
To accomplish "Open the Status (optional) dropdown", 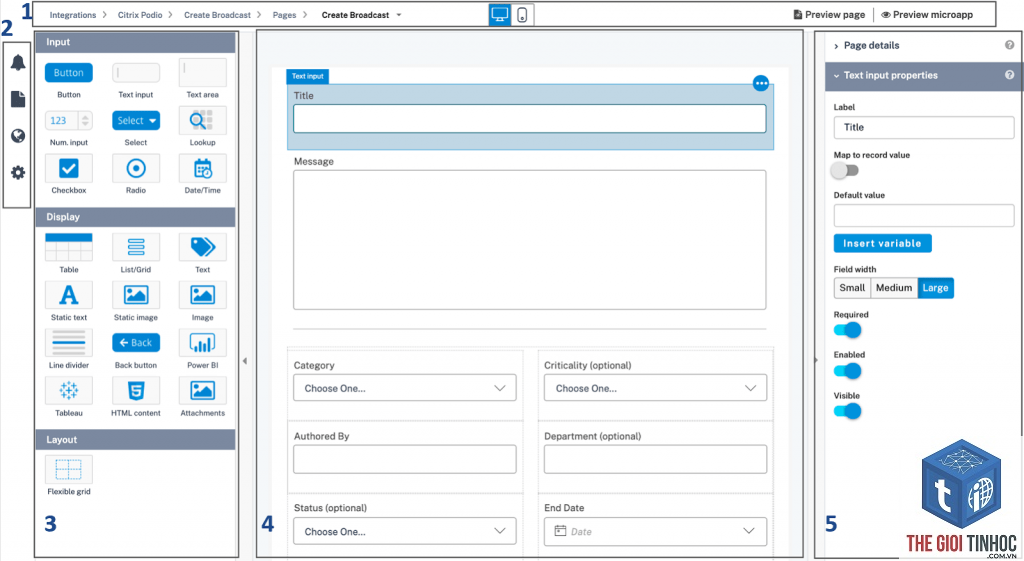I will click(405, 532).
